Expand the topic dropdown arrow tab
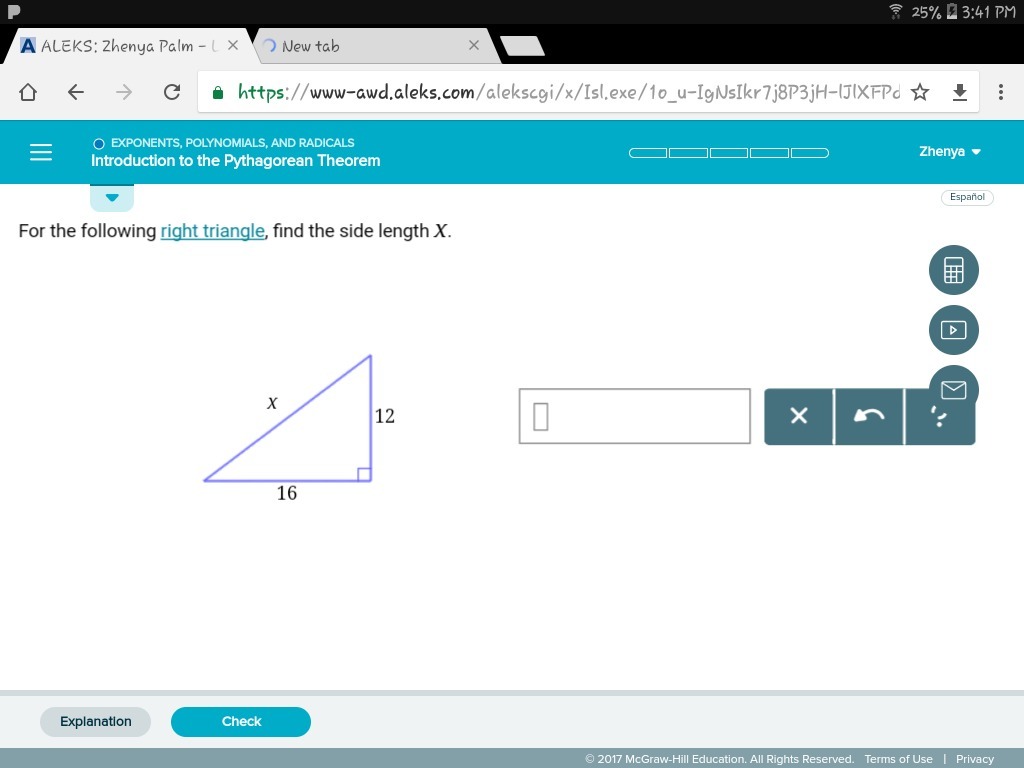This screenshot has height=768, width=1024. 112,198
